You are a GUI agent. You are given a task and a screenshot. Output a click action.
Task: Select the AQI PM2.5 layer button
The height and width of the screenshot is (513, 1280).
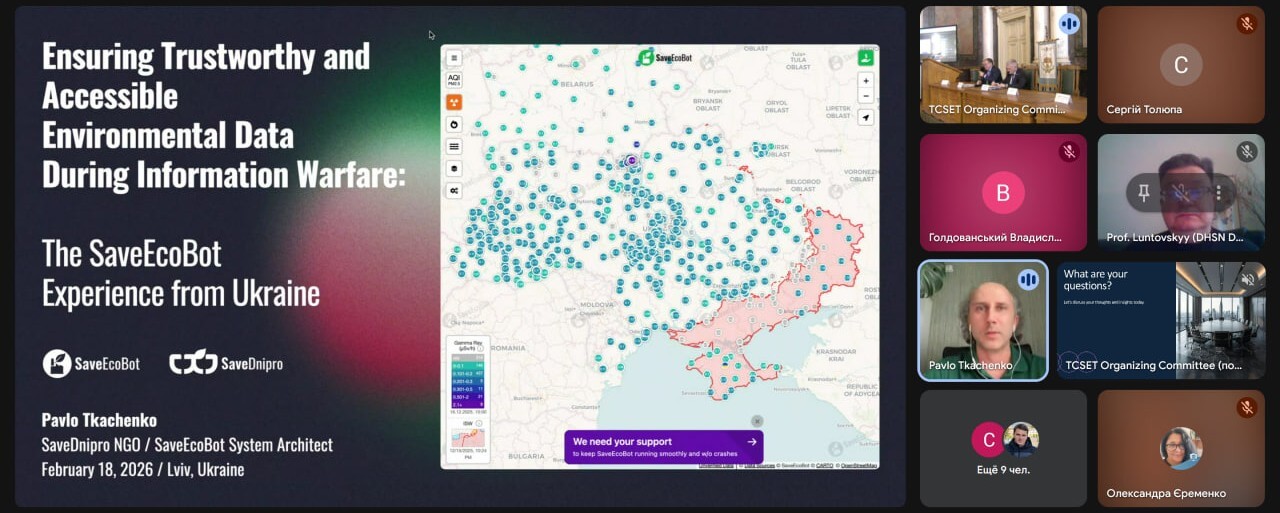tap(454, 80)
